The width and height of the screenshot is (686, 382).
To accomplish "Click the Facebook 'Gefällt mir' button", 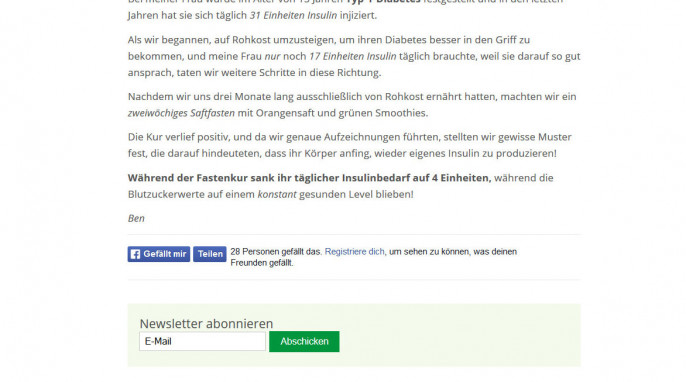I will [x=159, y=254].
